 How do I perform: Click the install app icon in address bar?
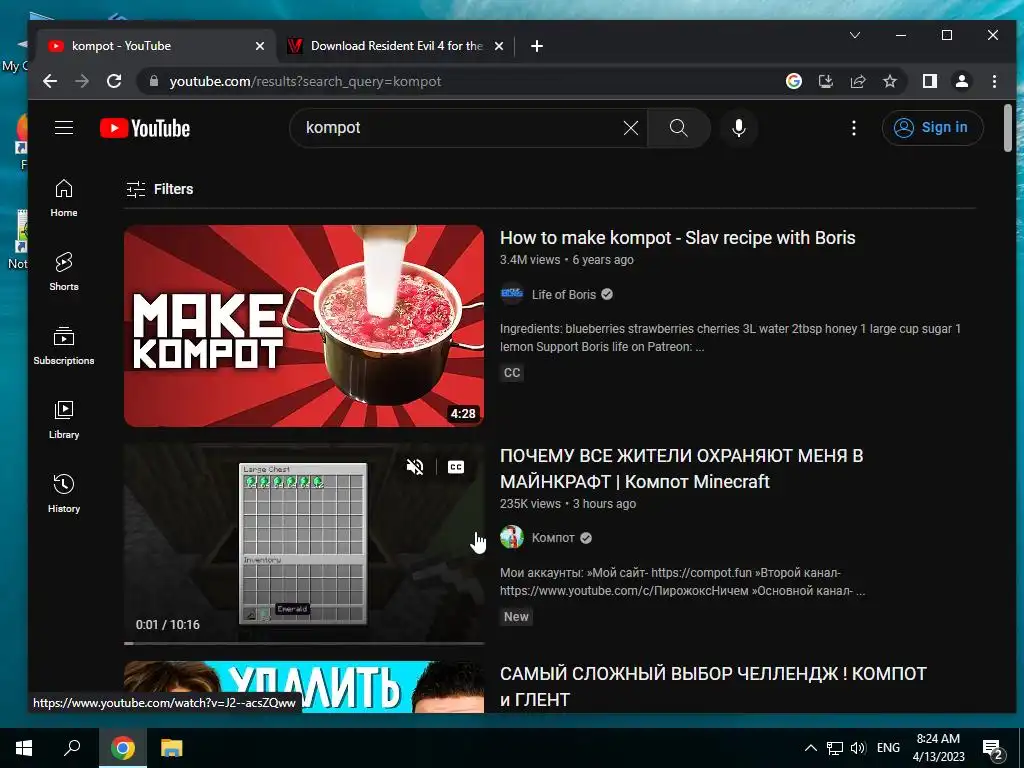pos(826,81)
